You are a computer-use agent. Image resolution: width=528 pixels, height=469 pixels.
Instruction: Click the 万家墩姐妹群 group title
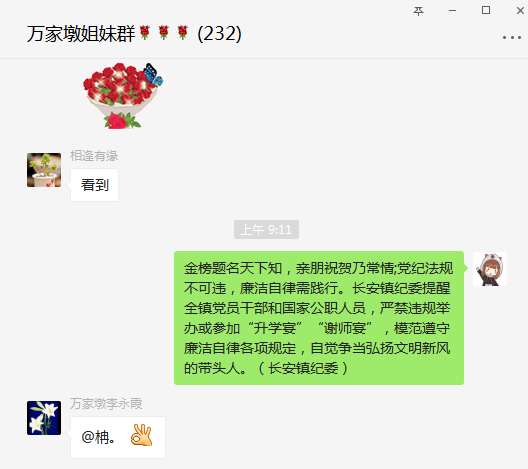(81, 34)
